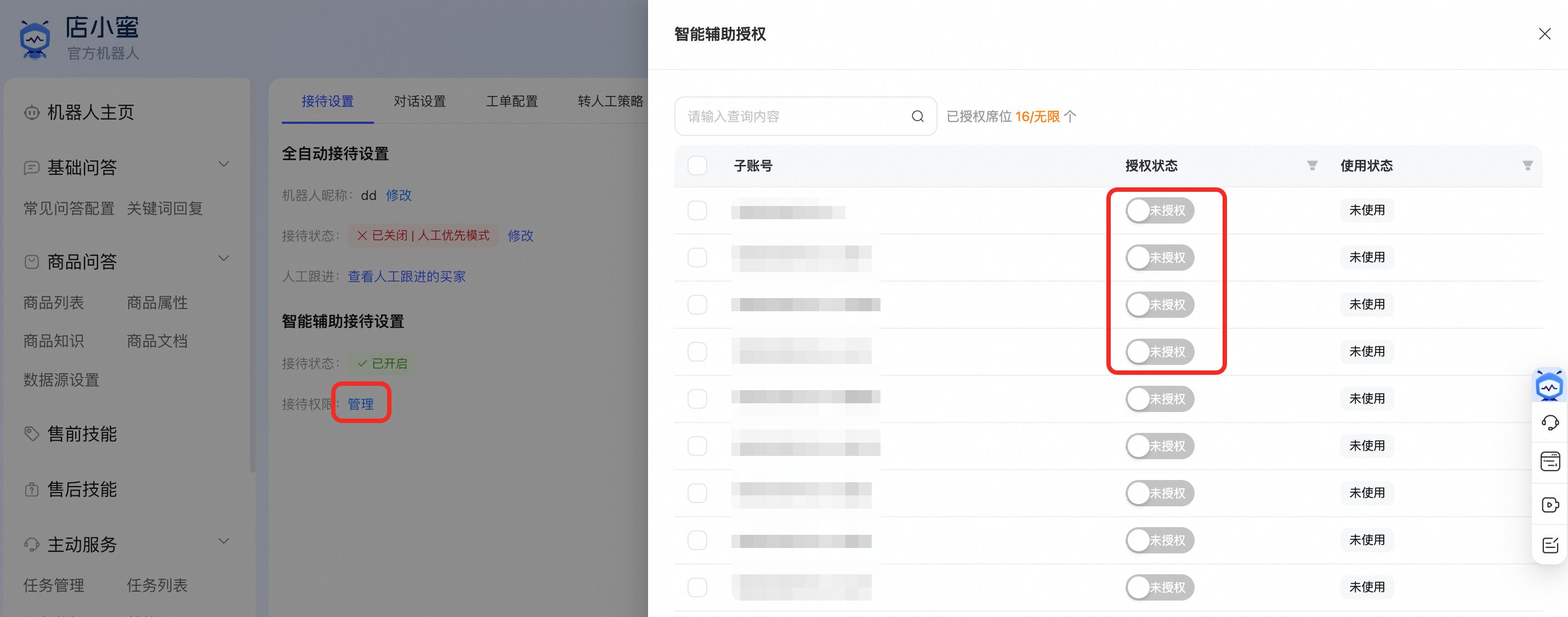Collapse the 基础问答 section chevron
The width and height of the screenshot is (1568, 617).
(x=224, y=165)
